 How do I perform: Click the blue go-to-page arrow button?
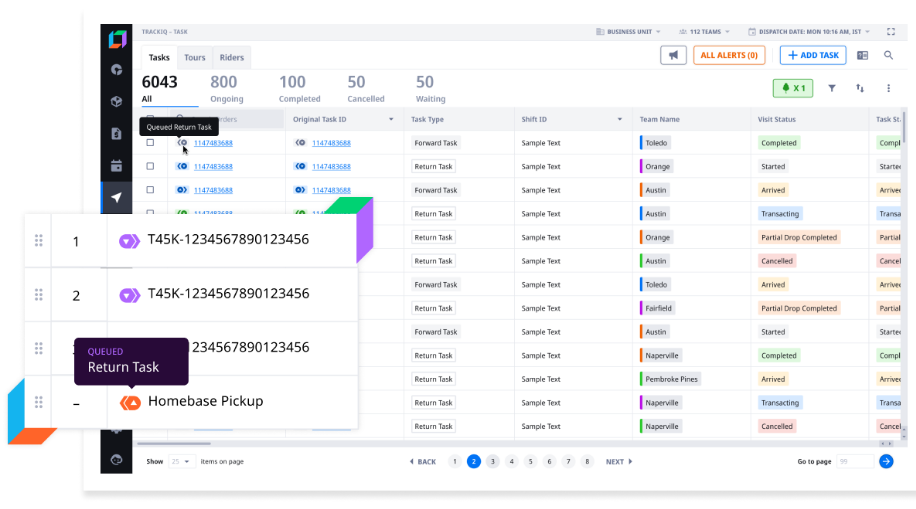(886, 462)
